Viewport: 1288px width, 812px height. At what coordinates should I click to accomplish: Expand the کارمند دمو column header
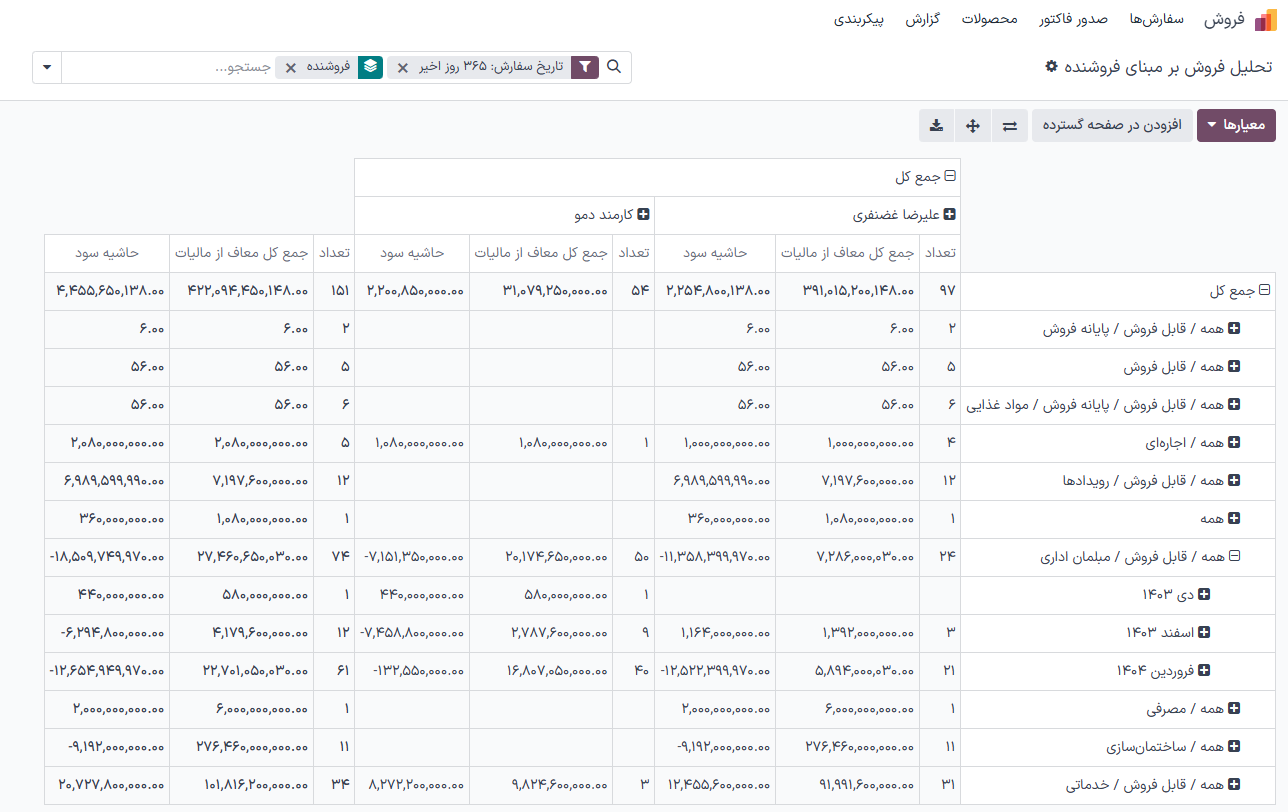pyautogui.click(x=644, y=214)
